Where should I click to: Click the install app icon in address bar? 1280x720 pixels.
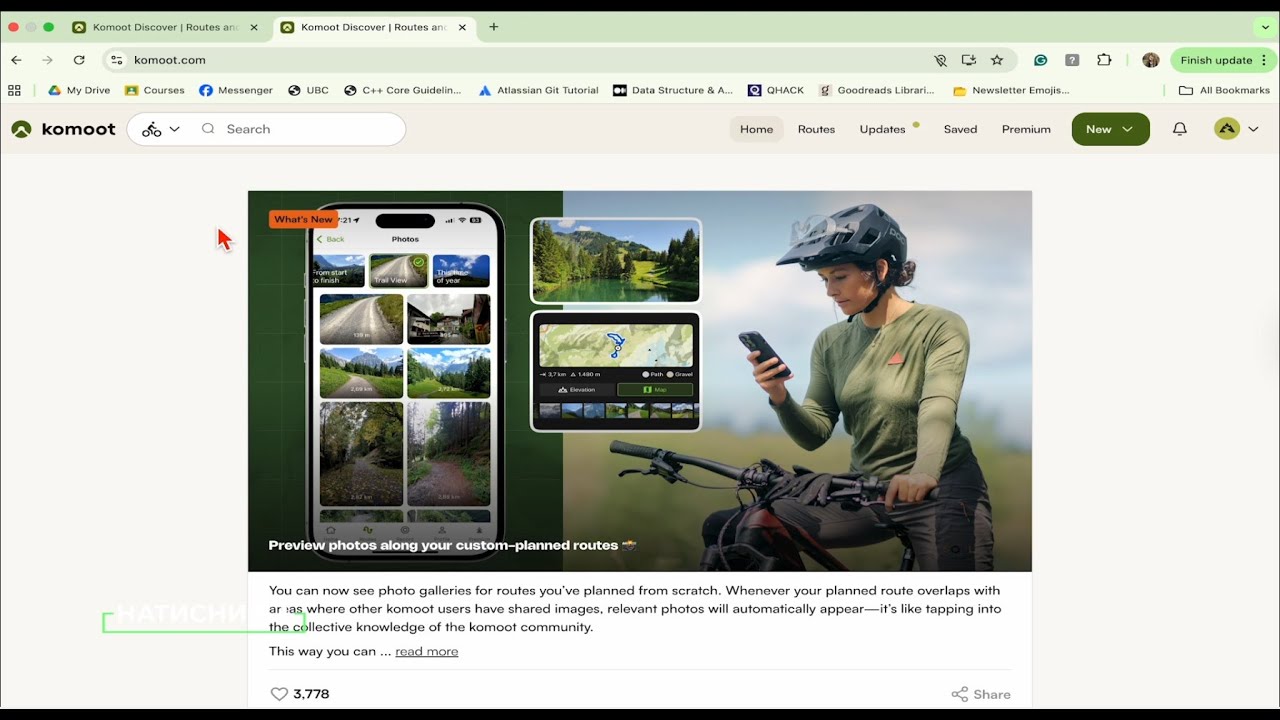(x=968, y=60)
